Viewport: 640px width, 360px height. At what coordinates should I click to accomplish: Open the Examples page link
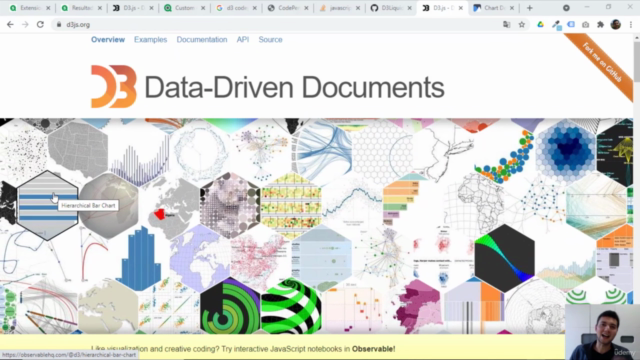pyautogui.click(x=151, y=40)
